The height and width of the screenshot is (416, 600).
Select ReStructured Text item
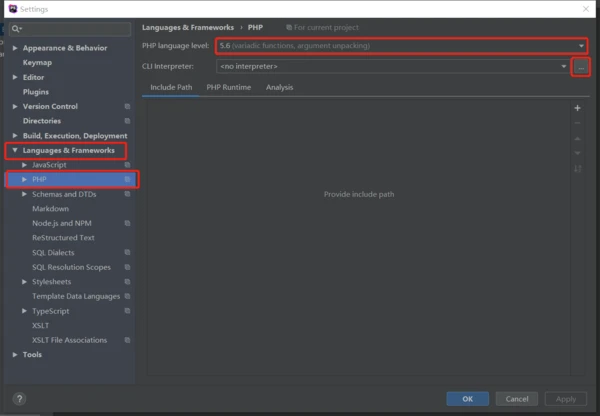coord(63,238)
